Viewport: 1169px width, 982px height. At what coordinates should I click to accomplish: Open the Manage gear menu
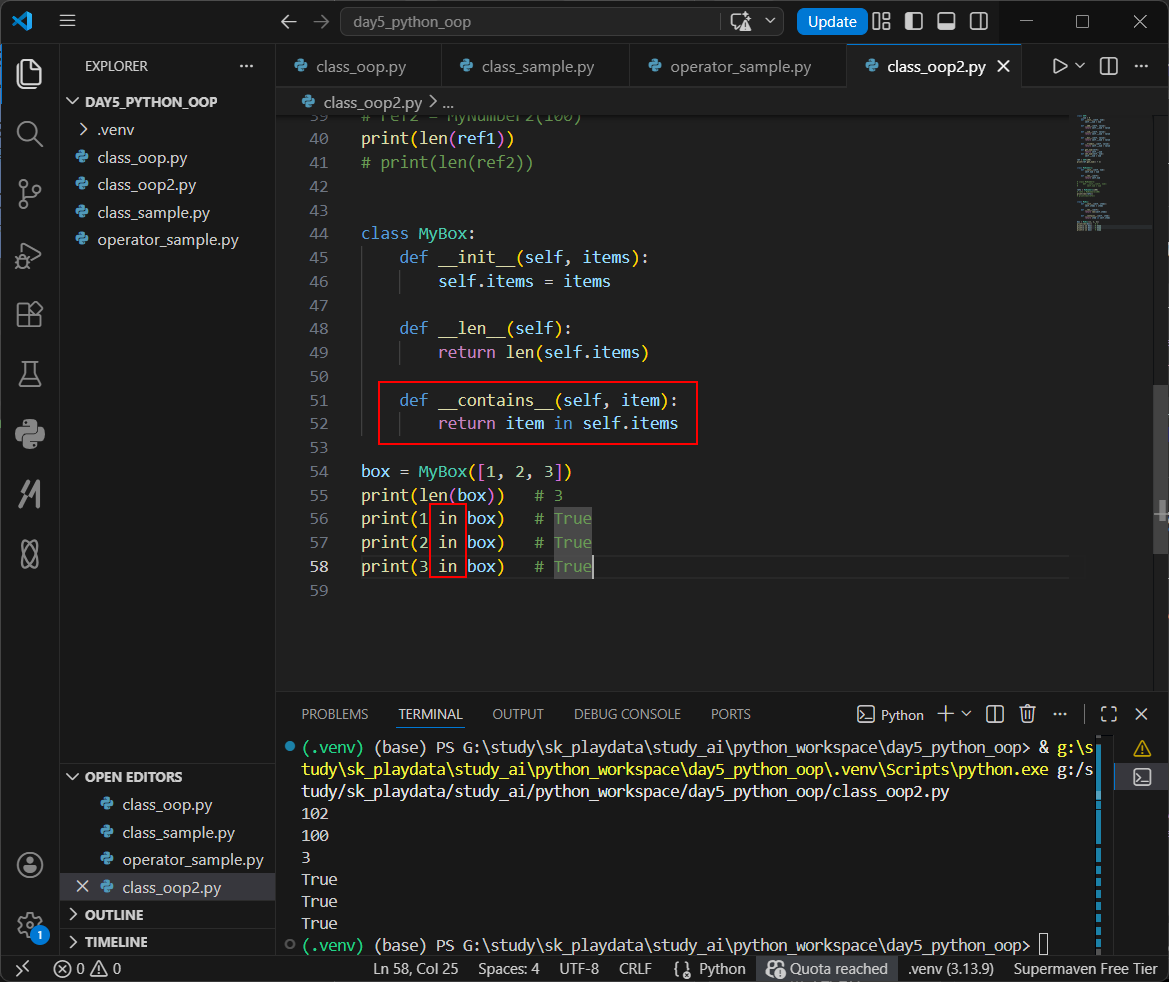(x=29, y=925)
